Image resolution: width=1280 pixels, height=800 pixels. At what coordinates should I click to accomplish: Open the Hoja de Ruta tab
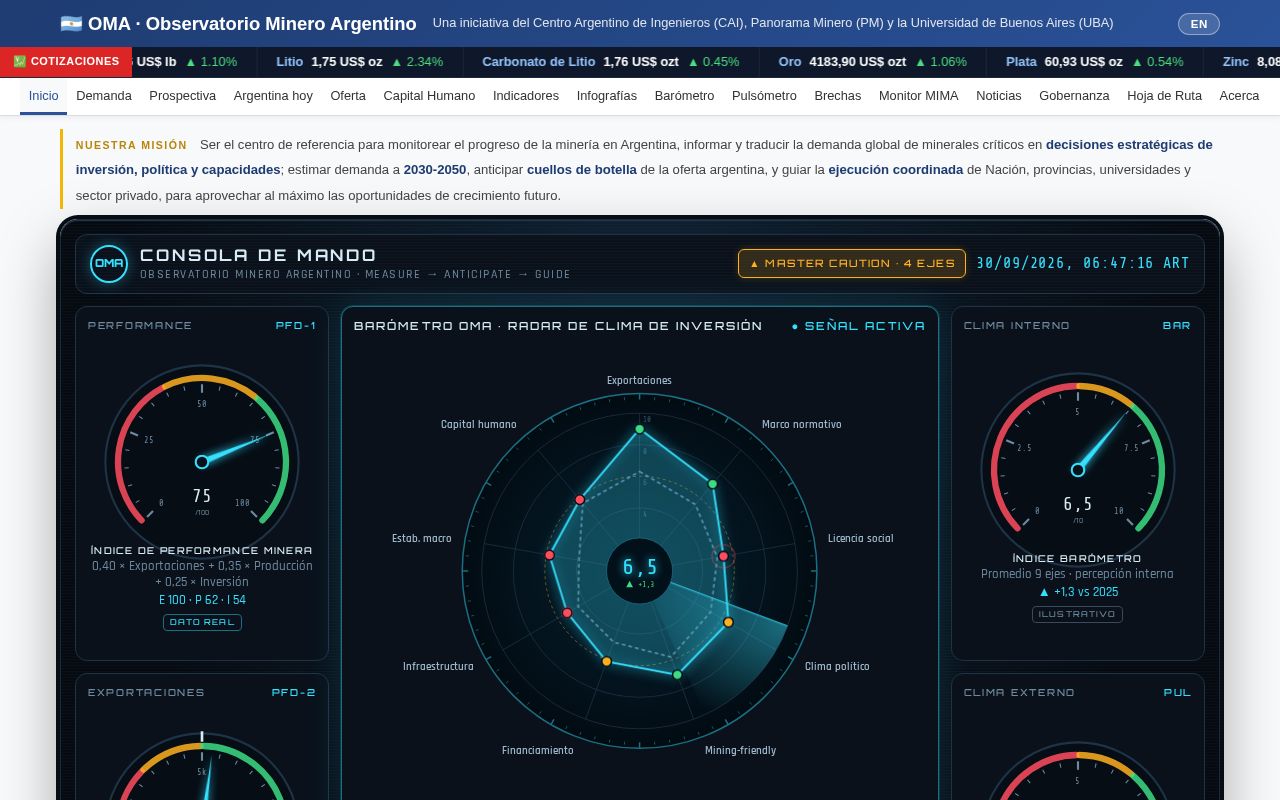tap(1165, 96)
